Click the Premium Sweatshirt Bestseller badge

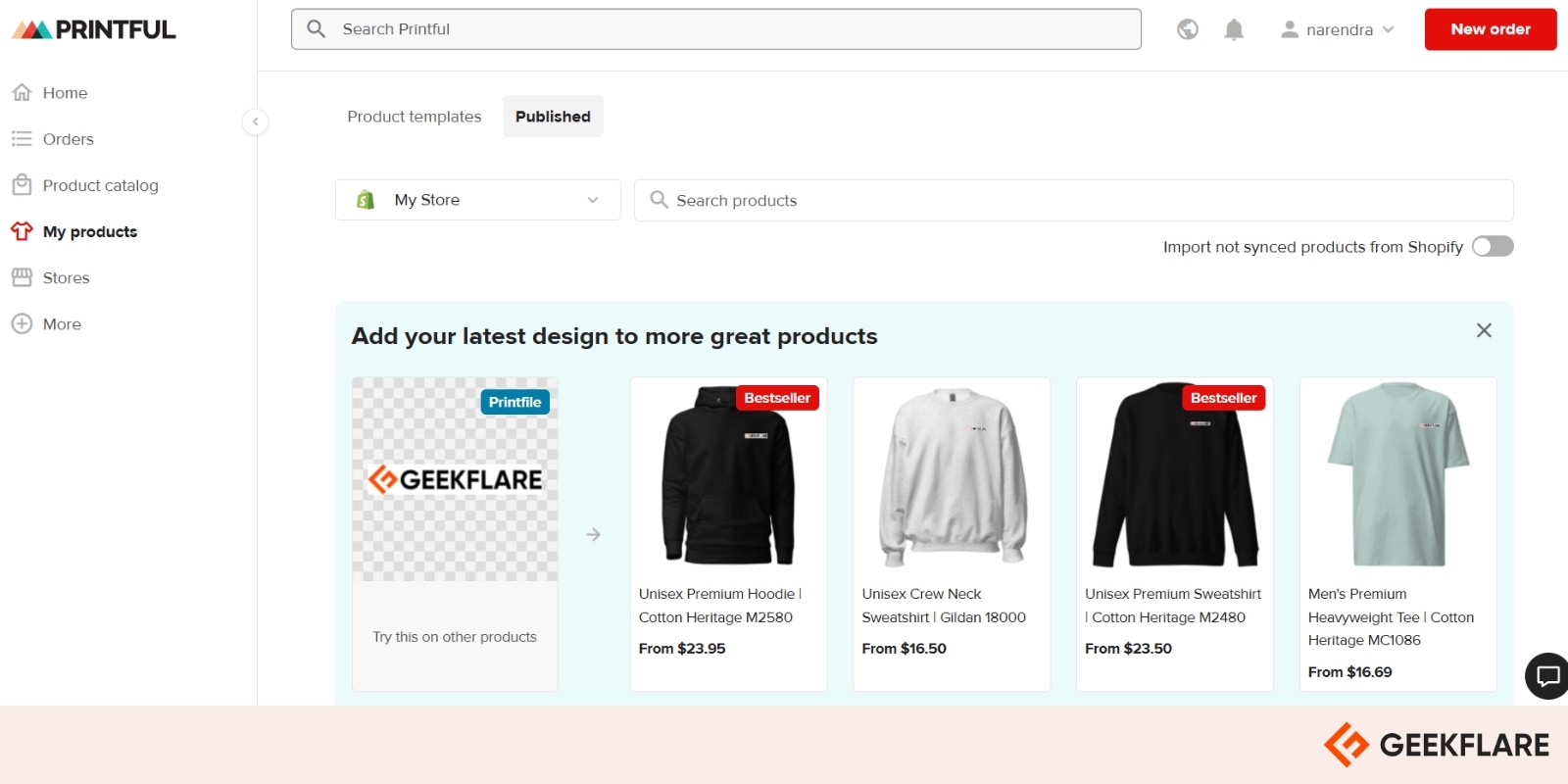click(1223, 398)
